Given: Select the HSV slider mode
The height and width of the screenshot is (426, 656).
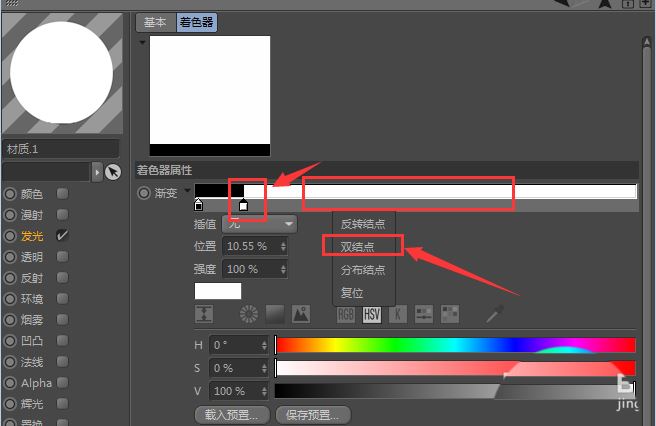Looking at the screenshot, I should [x=372, y=314].
